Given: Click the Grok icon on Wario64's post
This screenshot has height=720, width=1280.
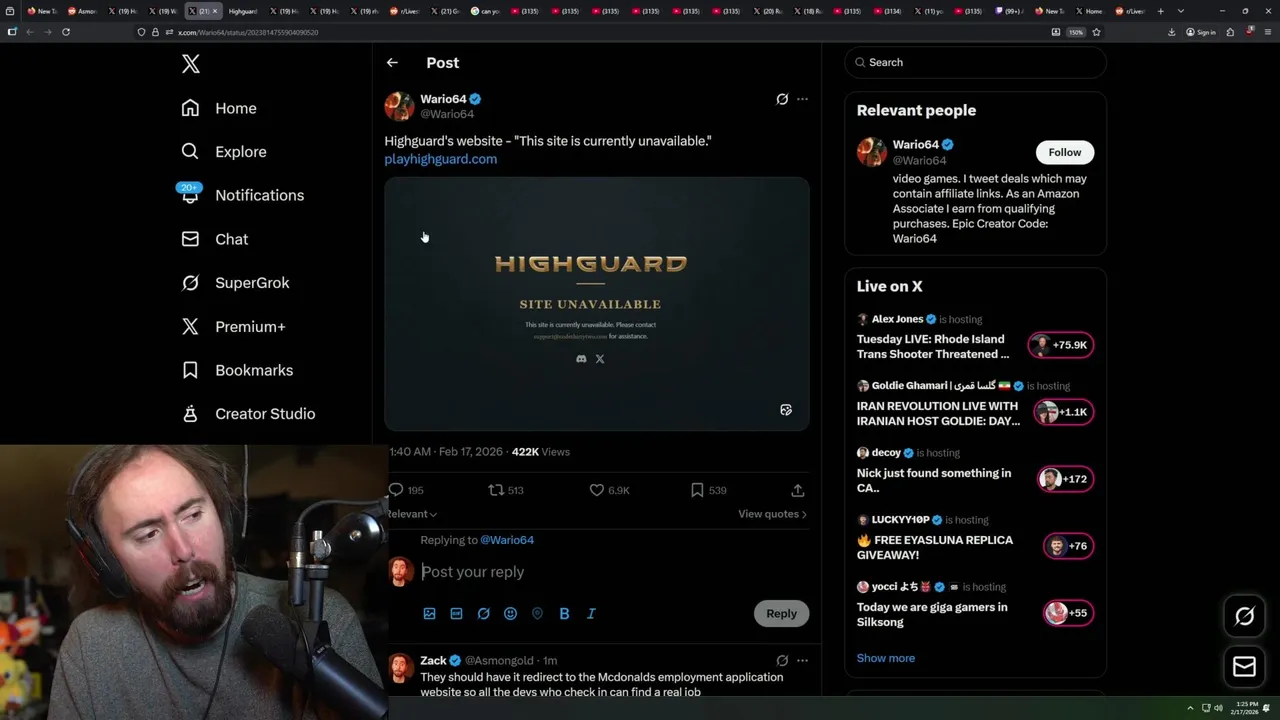Looking at the screenshot, I should [x=782, y=99].
